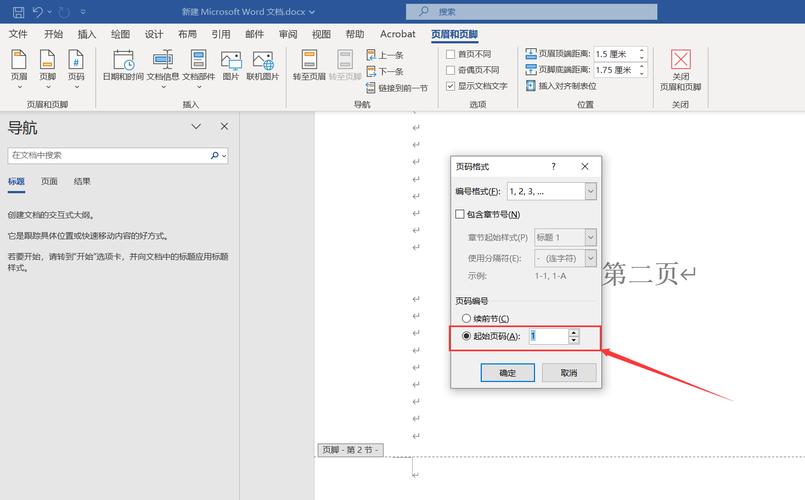Increase 页眉顶端距离 with up spinner arrow

pyautogui.click(x=642, y=51)
